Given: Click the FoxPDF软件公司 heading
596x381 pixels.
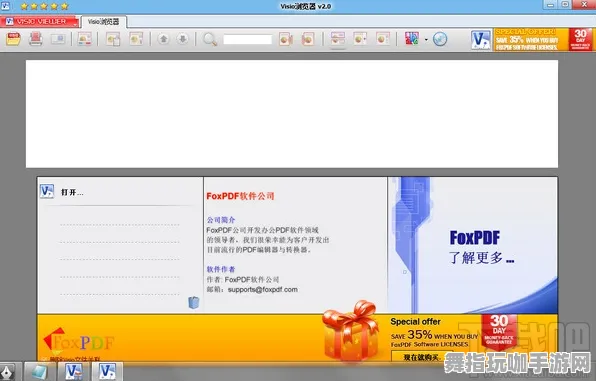Looking at the screenshot, I should pyautogui.click(x=240, y=196).
